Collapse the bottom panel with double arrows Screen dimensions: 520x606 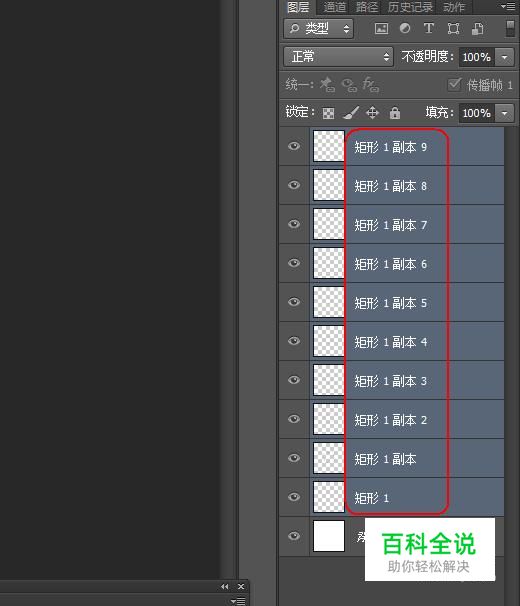click(225, 587)
